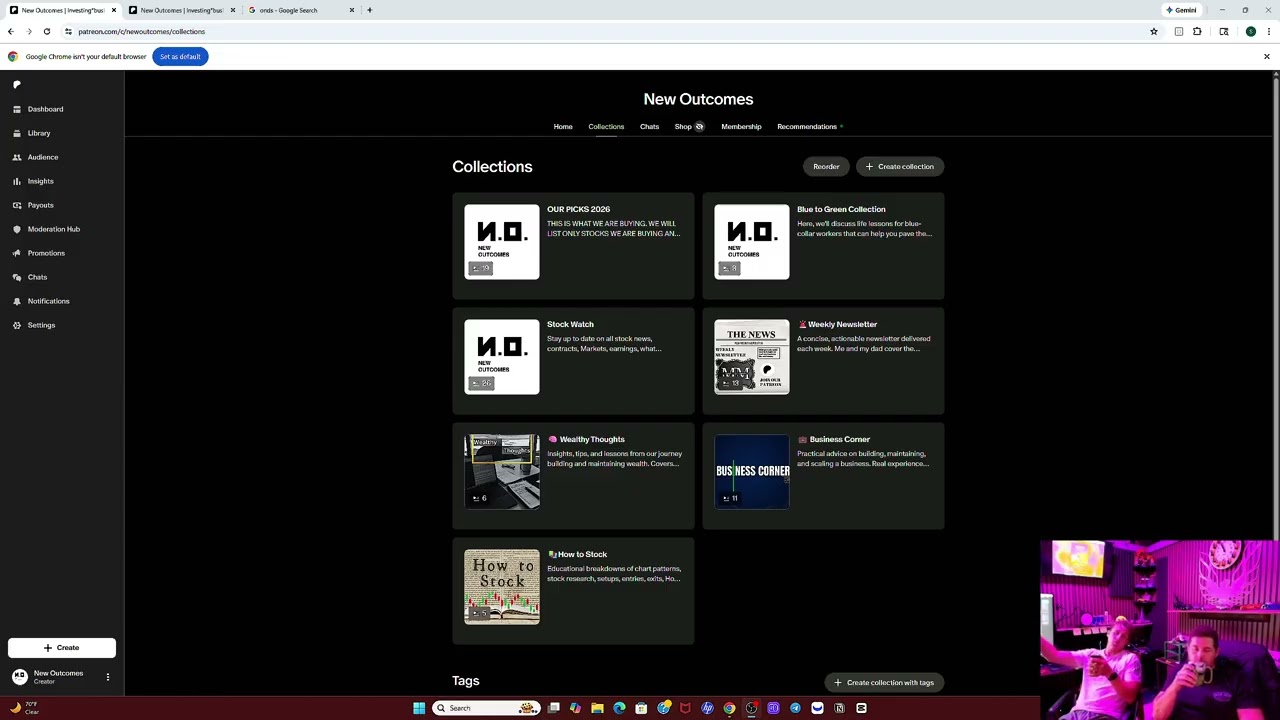1280x720 pixels.
Task: Click the site information icon in the address bar
Action: [68, 32]
